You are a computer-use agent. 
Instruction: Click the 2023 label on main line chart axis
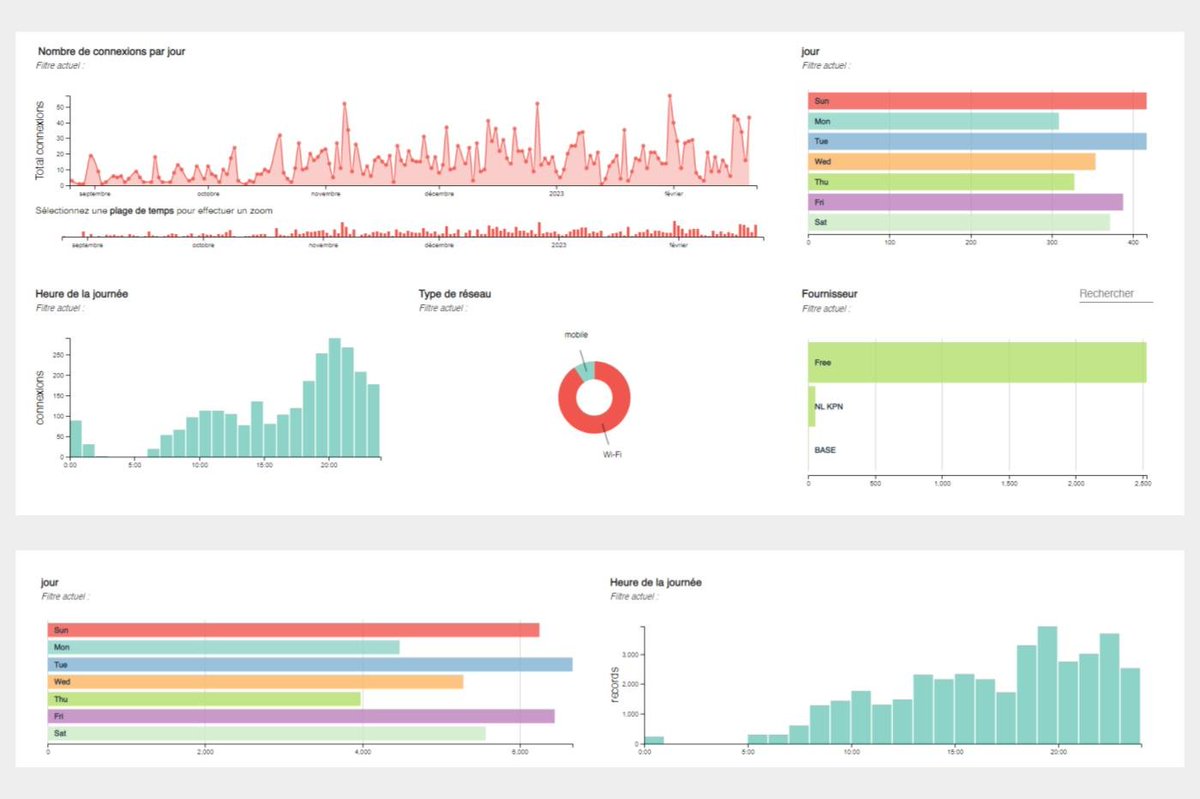[x=556, y=193]
